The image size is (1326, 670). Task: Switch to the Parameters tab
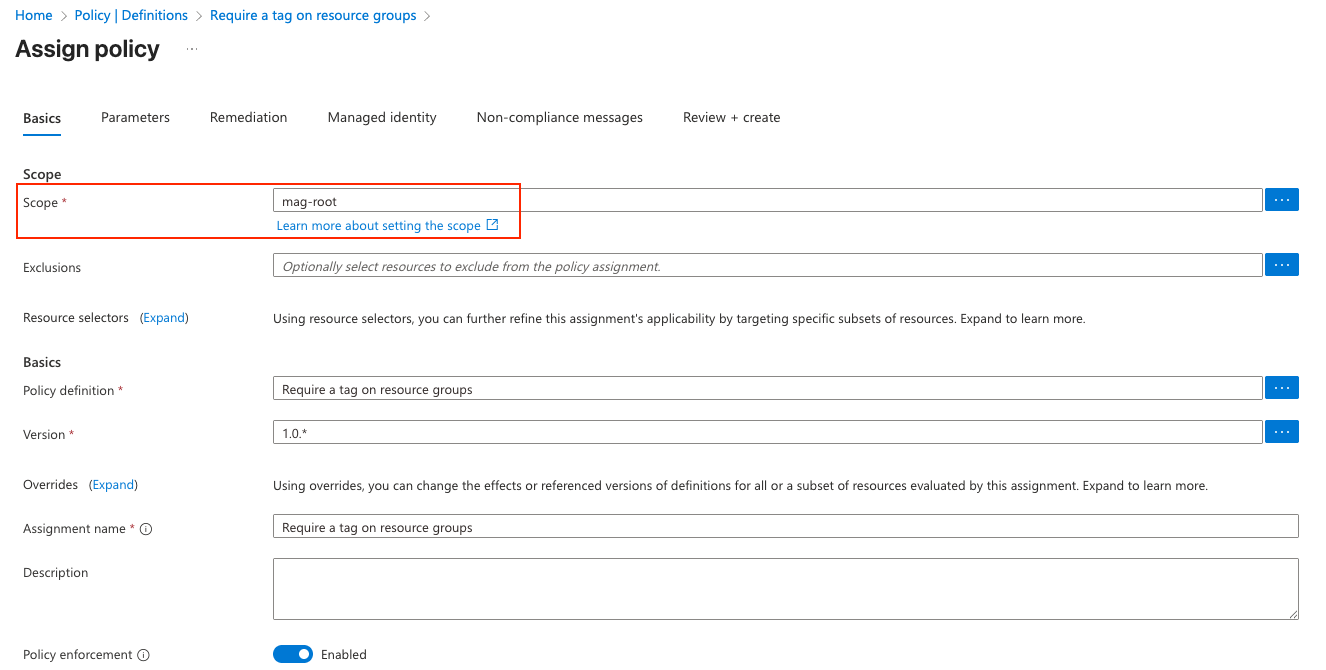[x=135, y=117]
